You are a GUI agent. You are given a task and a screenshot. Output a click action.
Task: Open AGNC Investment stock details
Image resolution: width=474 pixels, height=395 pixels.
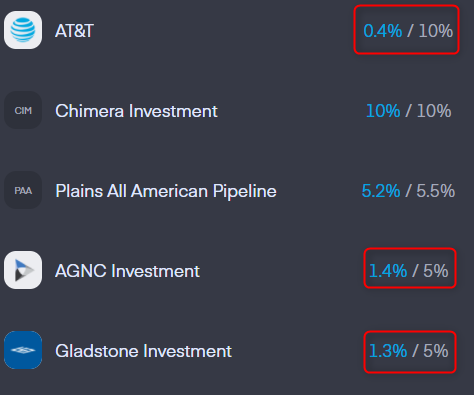pyautogui.click(x=128, y=271)
